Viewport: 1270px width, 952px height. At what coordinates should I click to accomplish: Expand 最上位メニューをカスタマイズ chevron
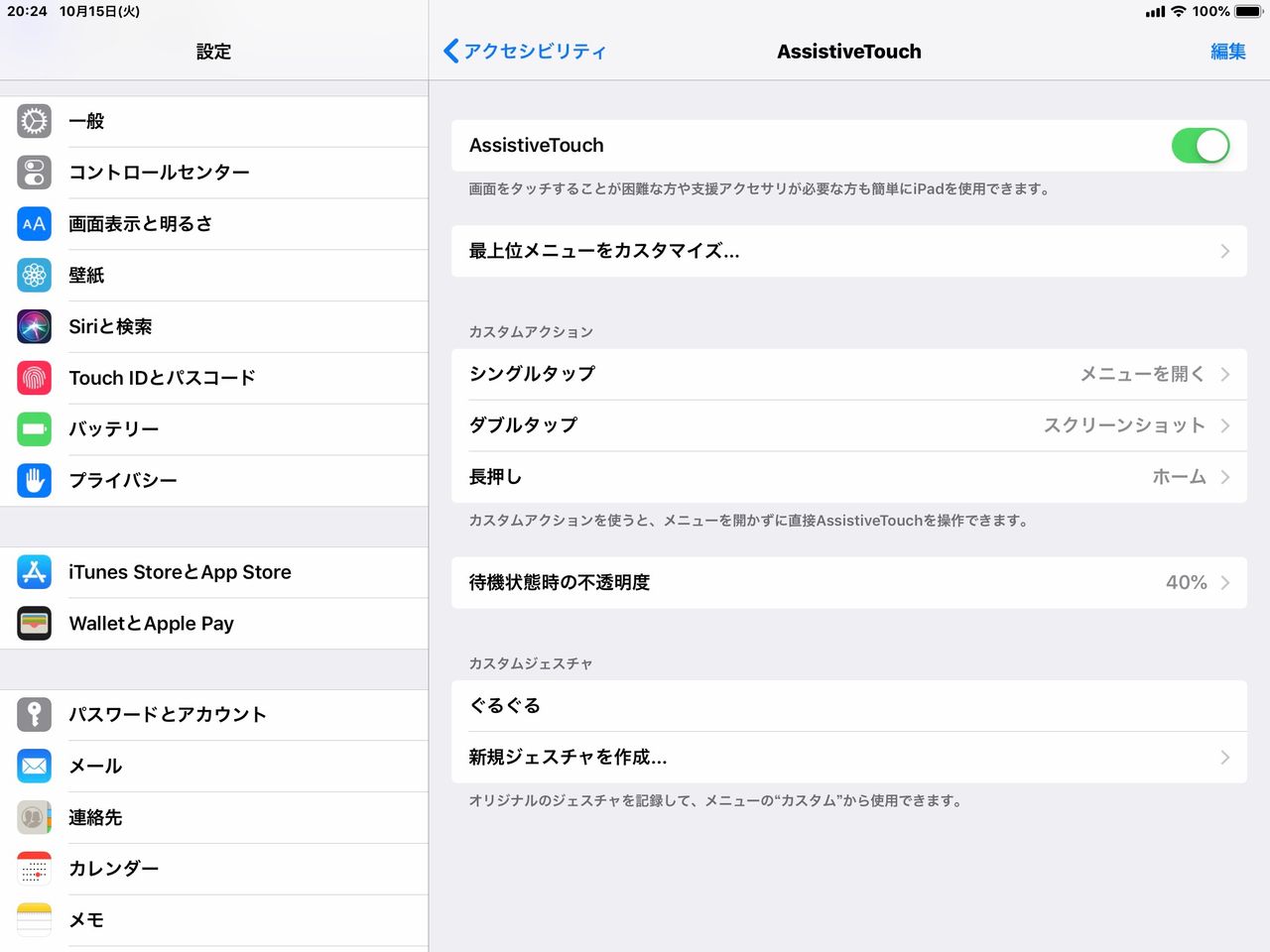(x=1225, y=251)
